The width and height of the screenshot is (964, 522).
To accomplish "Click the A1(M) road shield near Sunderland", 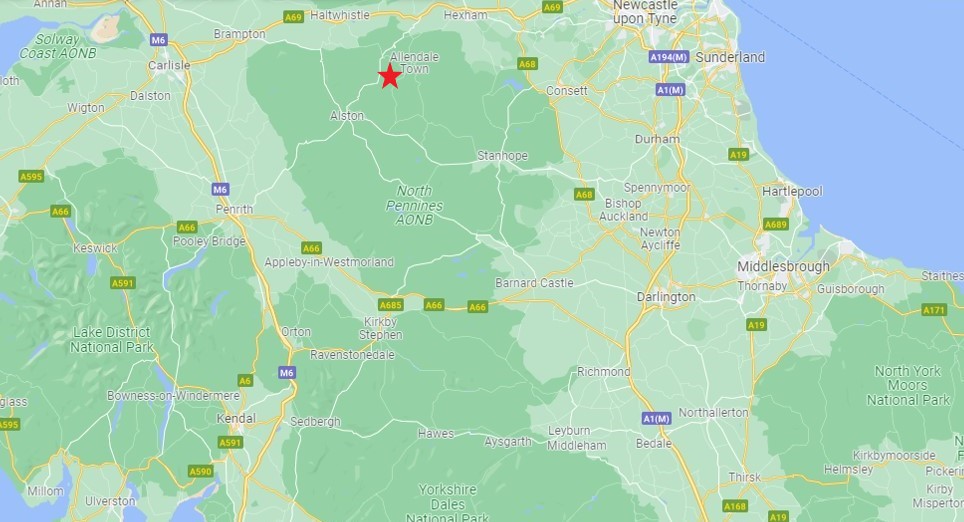I will pos(670,90).
